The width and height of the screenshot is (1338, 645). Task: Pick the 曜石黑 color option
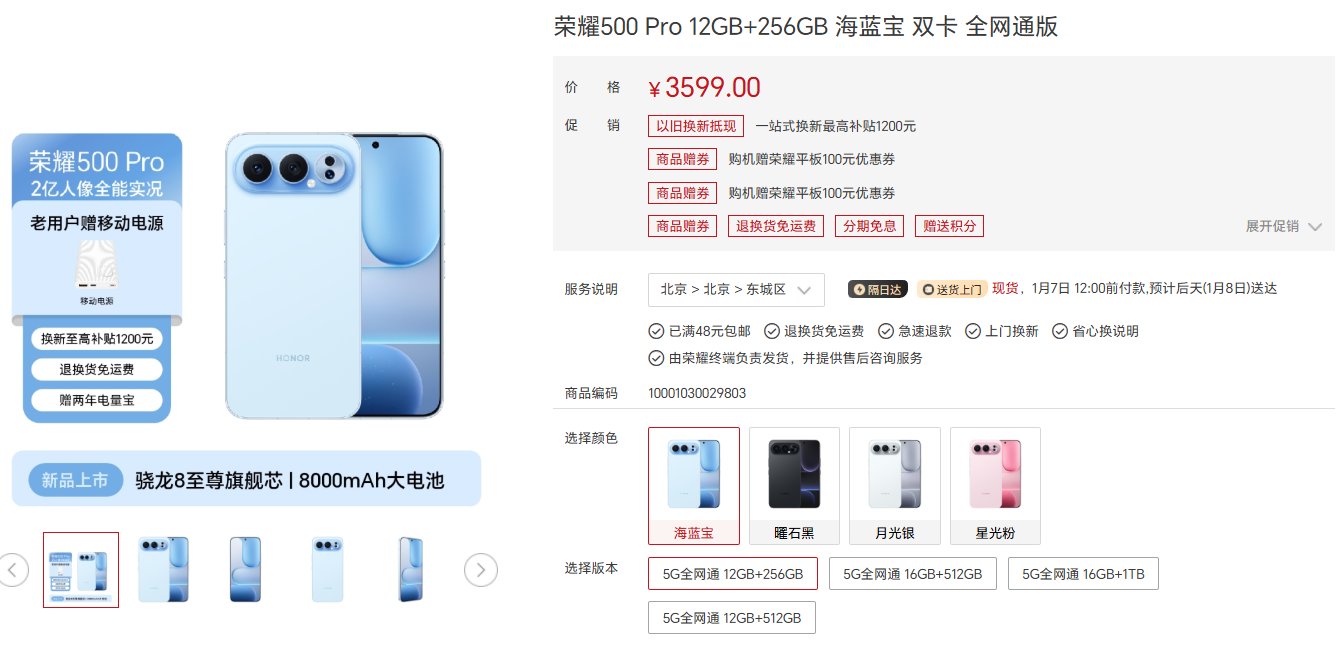point(795,486)
